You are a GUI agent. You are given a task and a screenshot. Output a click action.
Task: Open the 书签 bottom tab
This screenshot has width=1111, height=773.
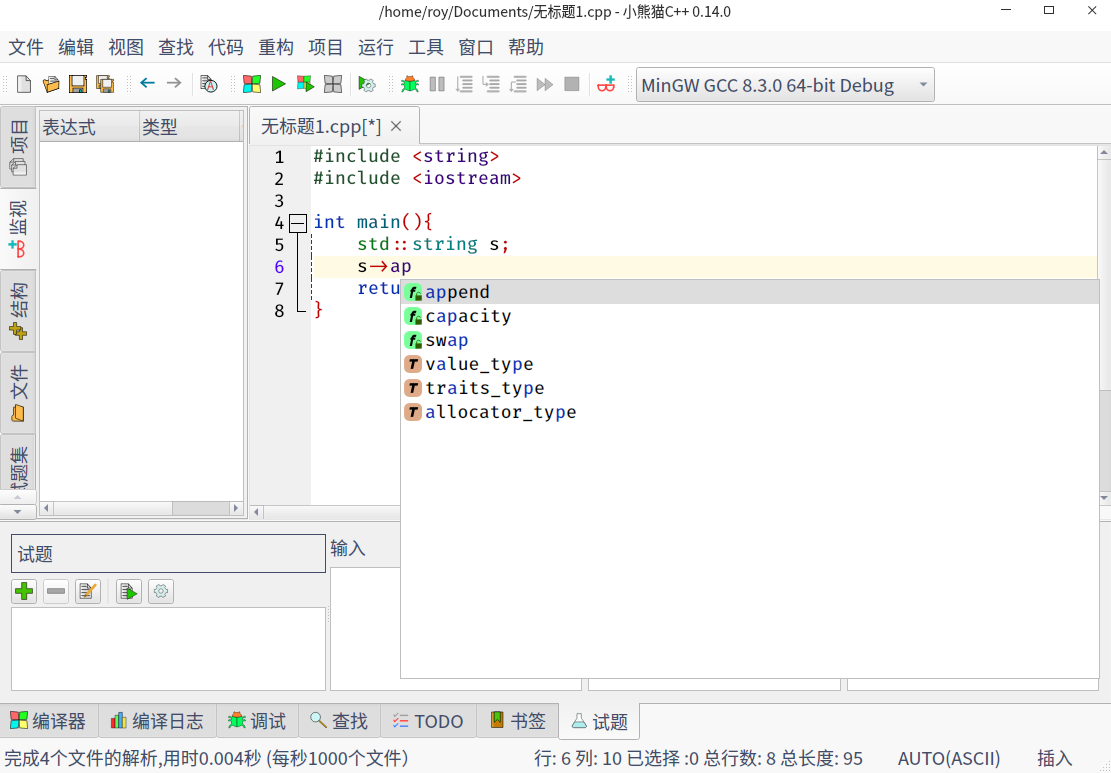click(518, 721)
